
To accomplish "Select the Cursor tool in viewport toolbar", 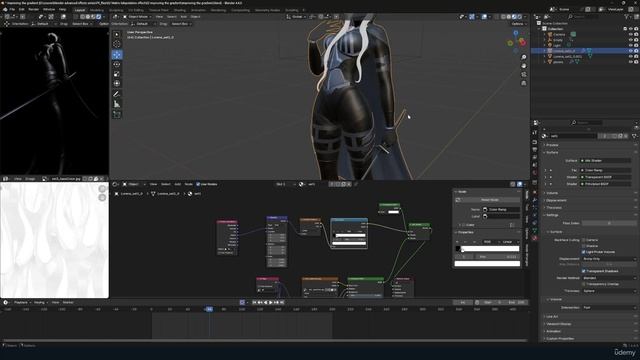I will tap(117, 44).
